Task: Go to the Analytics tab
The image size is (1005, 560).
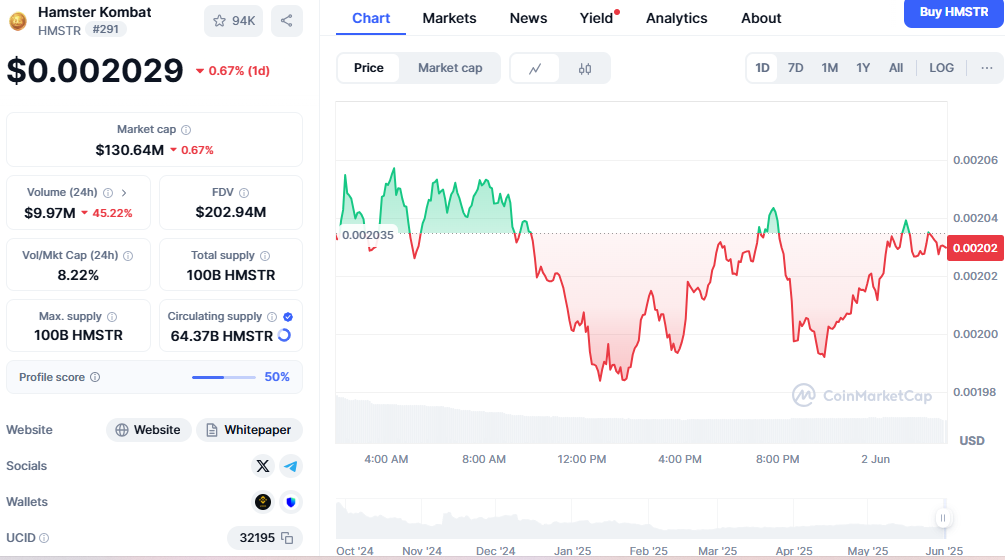Action: tap(676, 18)
